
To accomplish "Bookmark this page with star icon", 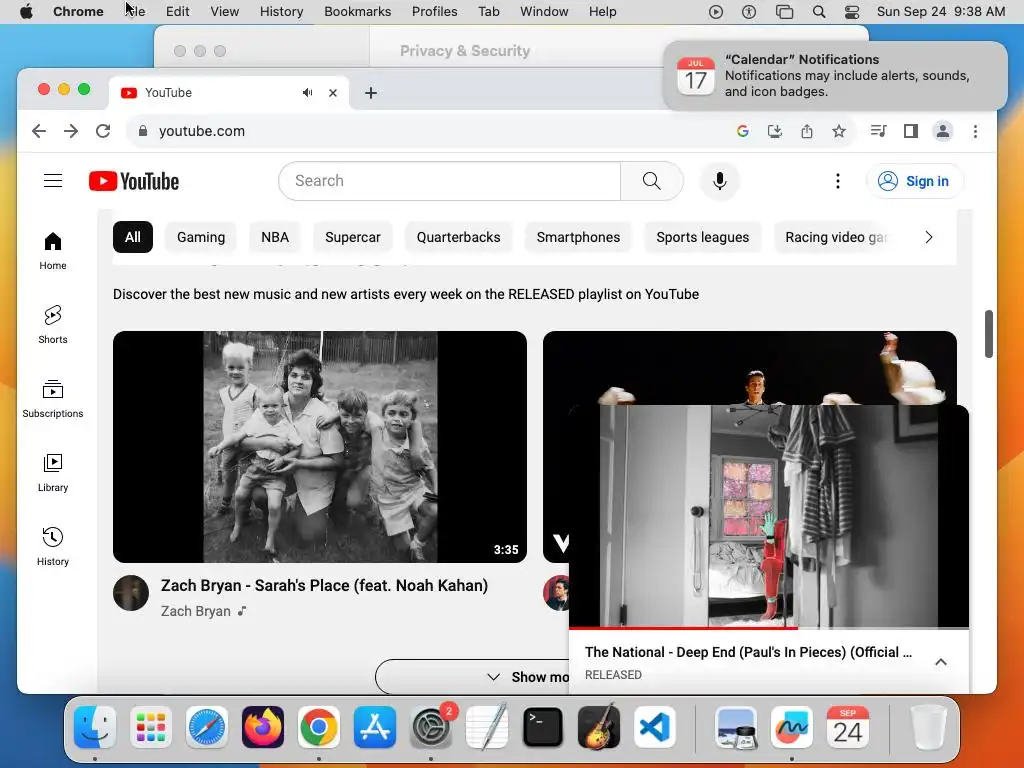I will [x=839, y=131].
